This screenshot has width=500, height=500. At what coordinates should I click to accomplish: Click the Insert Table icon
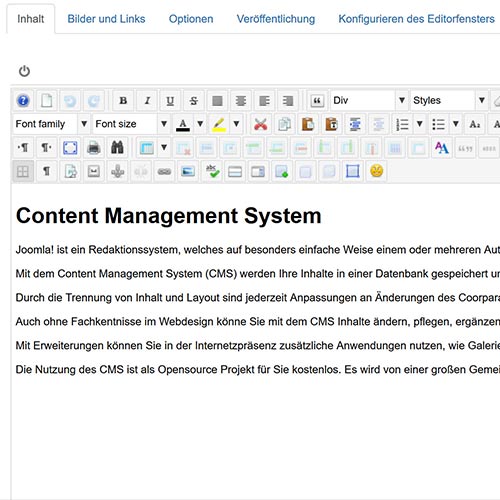(x=147, y=147)
